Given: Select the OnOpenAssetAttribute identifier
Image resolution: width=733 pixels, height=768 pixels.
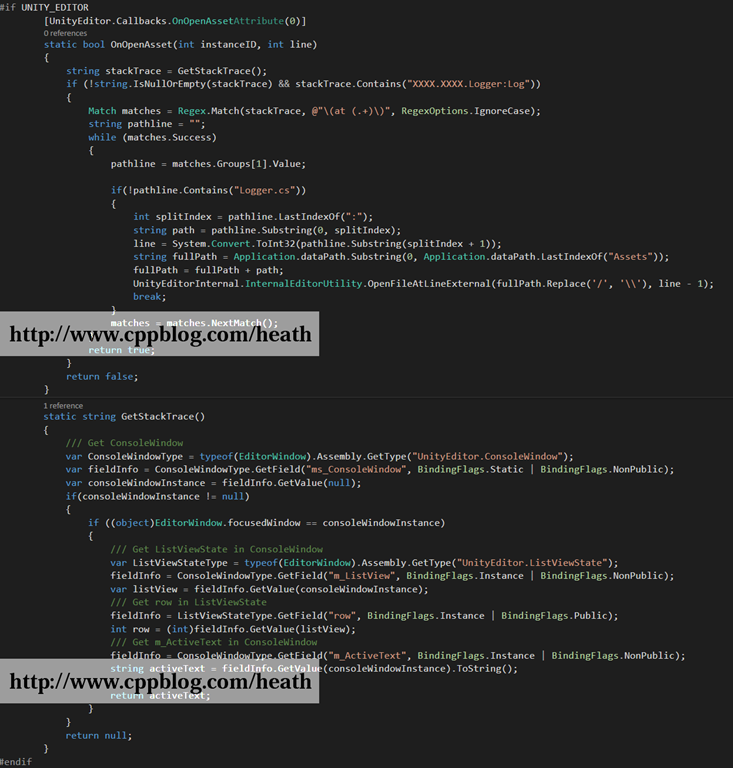Looking at the screenshot, I should (x=228, y=21).
